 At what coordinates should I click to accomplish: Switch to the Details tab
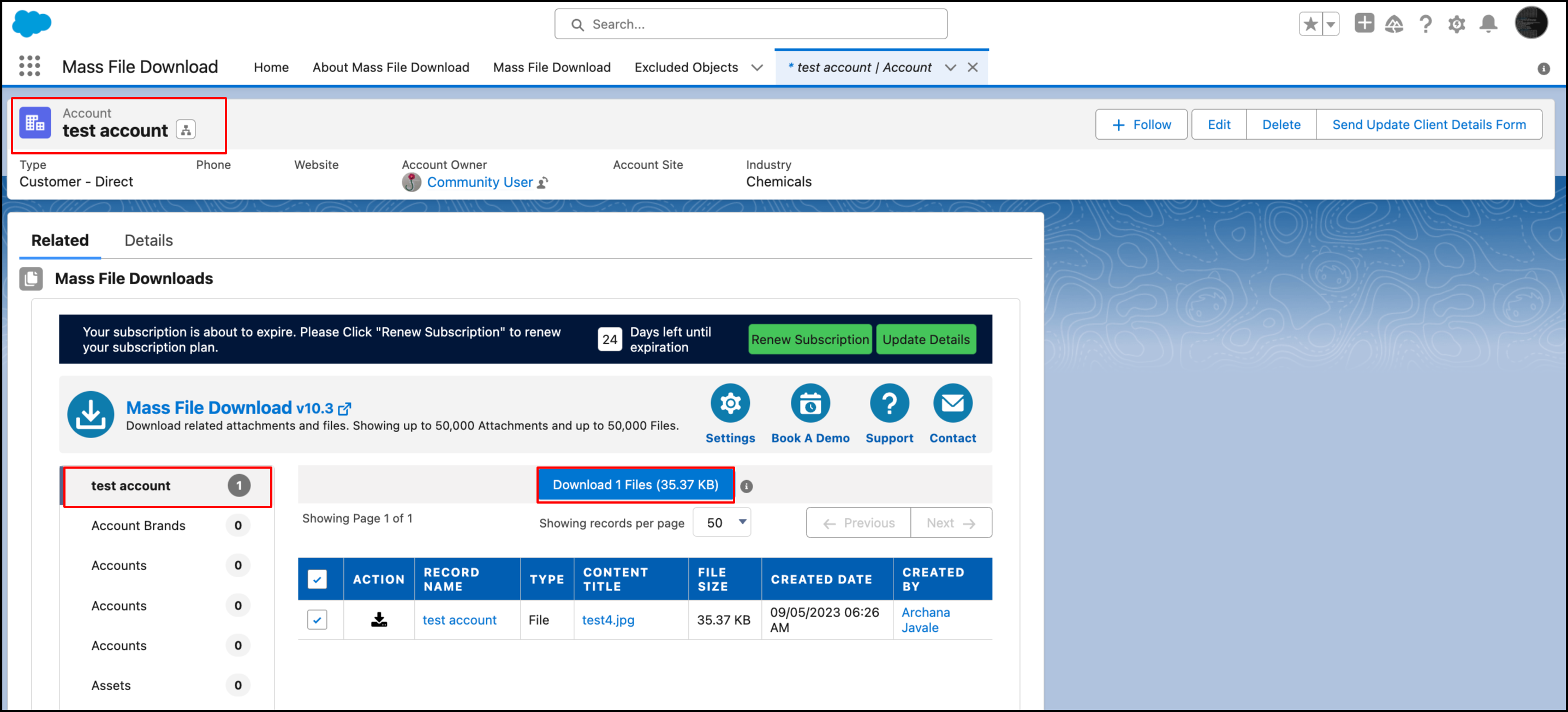point(148,241)
